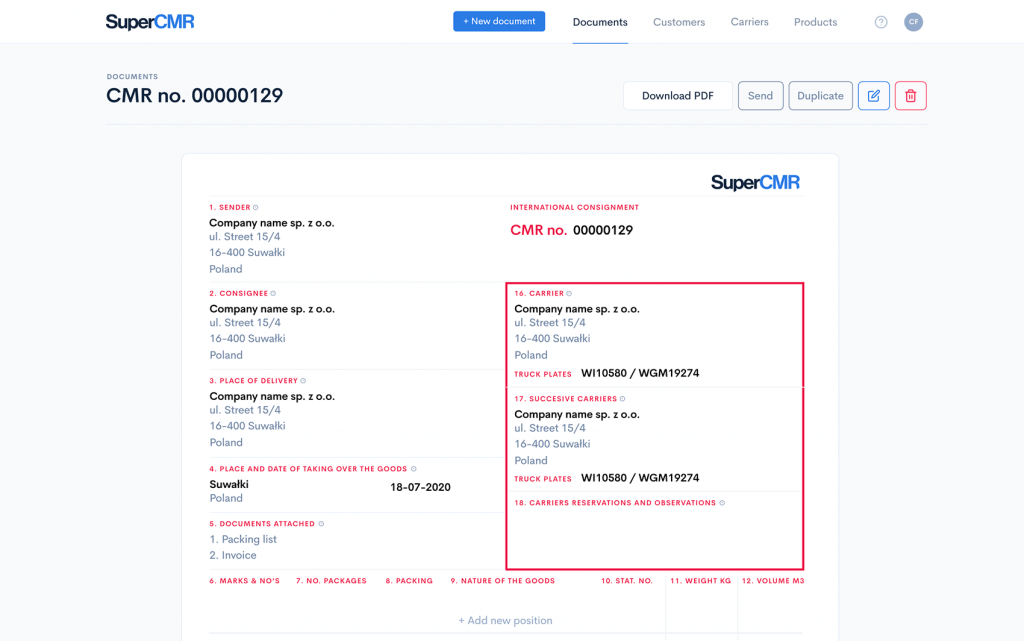Click the red trash delete icon
This screenshot has width=1024, height=641.
(910, 96)
